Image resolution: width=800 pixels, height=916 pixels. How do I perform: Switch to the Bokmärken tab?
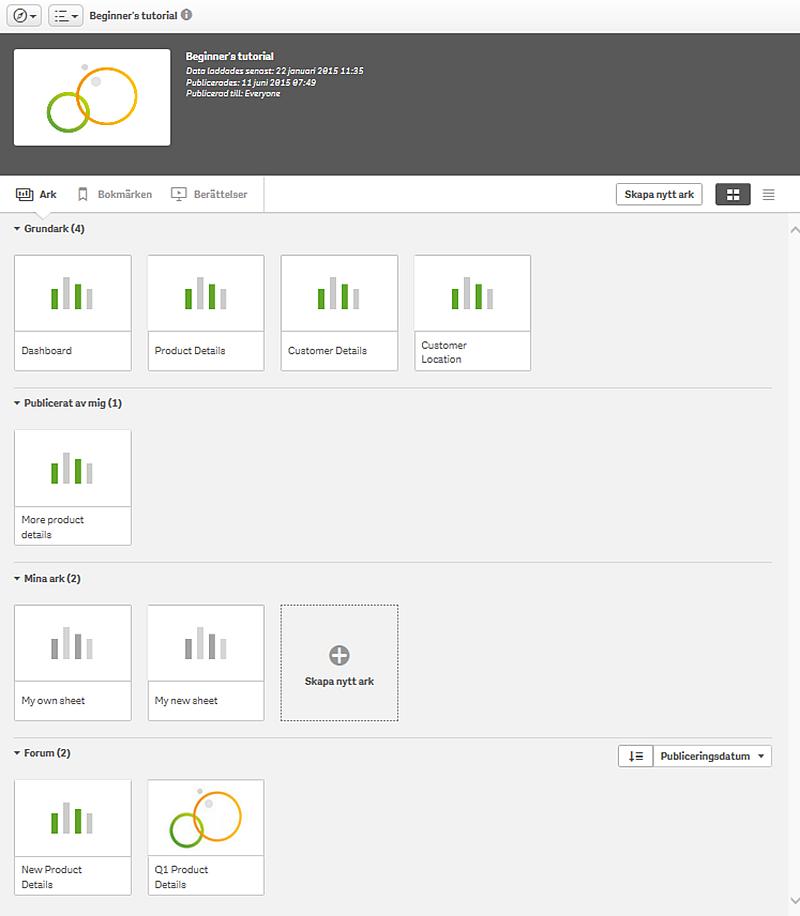pyautogui.click(x=115, y=194)
